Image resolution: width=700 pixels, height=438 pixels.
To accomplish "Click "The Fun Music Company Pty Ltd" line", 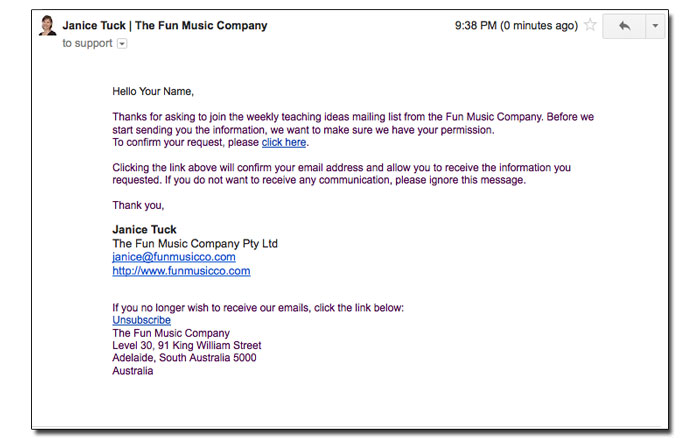I will (195, 244).
